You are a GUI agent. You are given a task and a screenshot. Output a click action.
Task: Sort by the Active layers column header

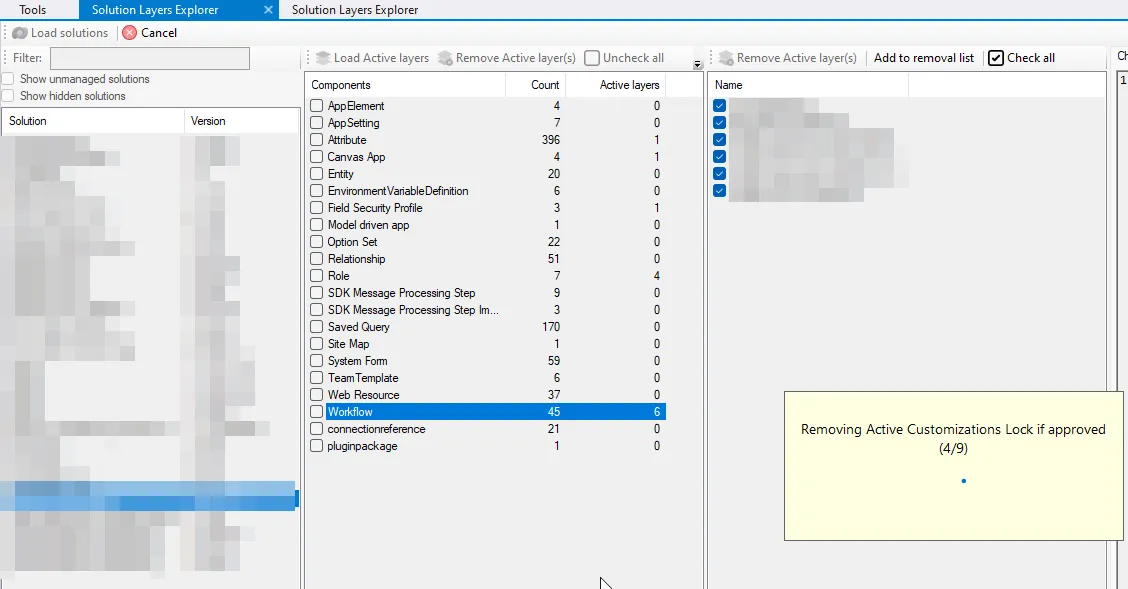615,85
